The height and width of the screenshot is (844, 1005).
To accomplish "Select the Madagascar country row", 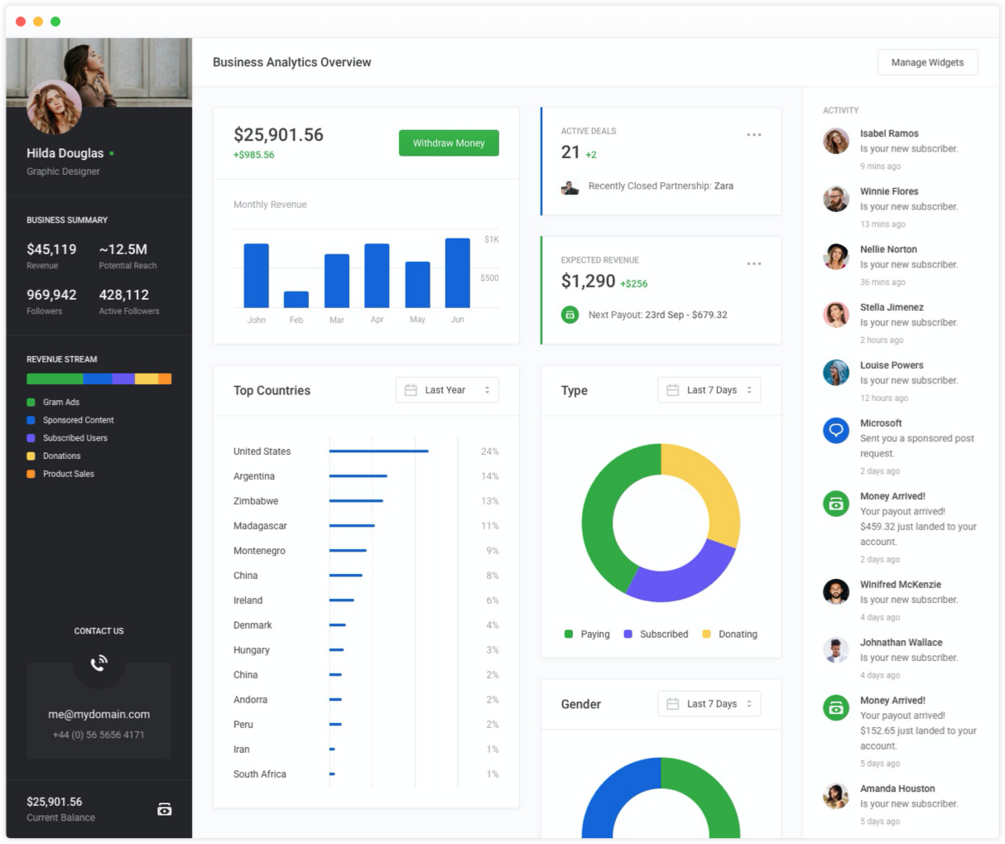I will 366,525.
